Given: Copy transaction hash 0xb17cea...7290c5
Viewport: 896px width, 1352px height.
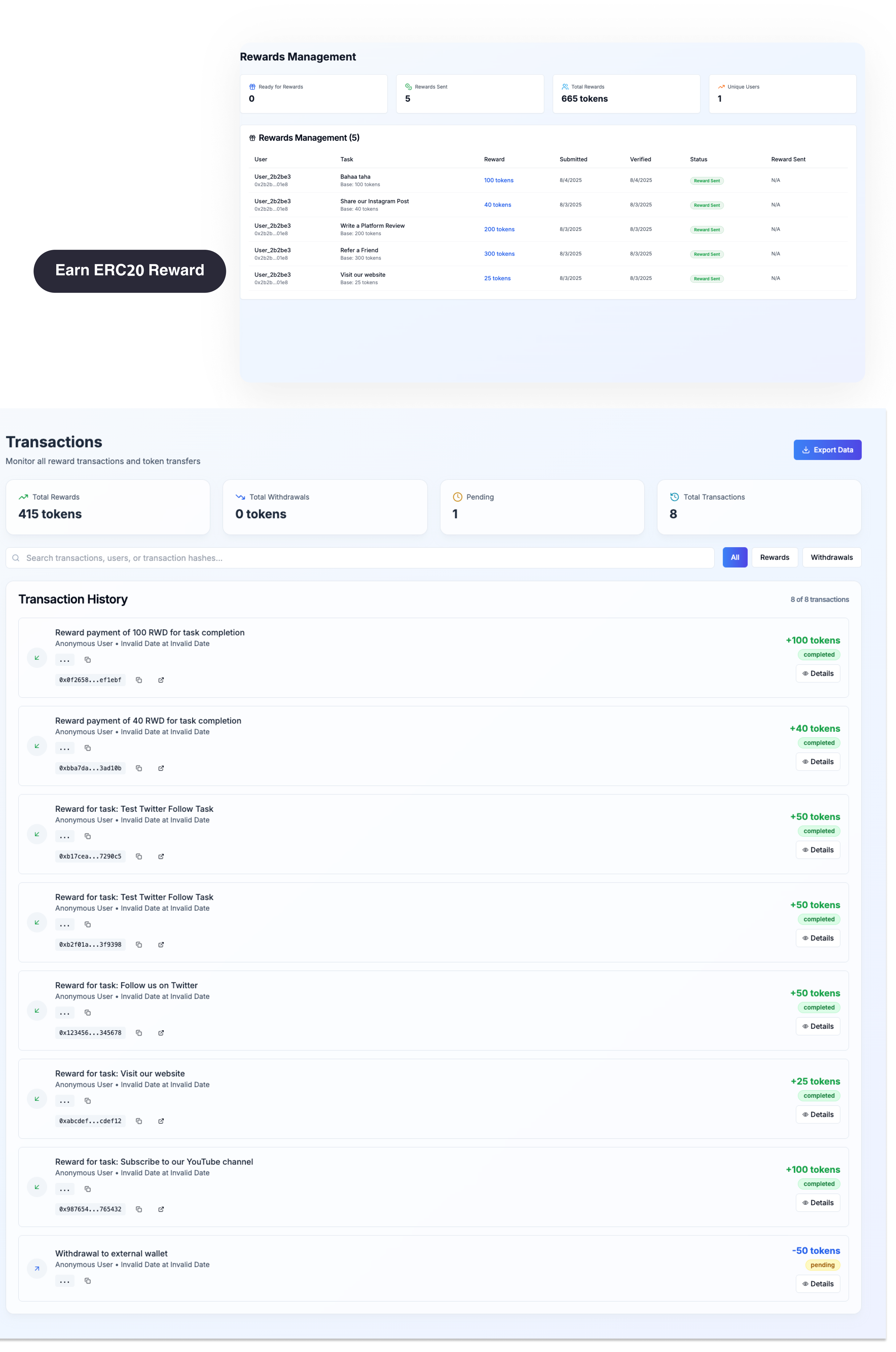Looking at the screenshot, I should (139, 856).
